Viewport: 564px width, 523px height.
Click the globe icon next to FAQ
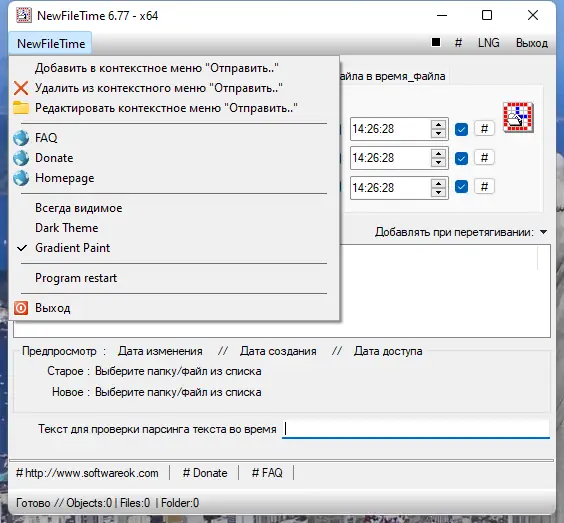21,138
